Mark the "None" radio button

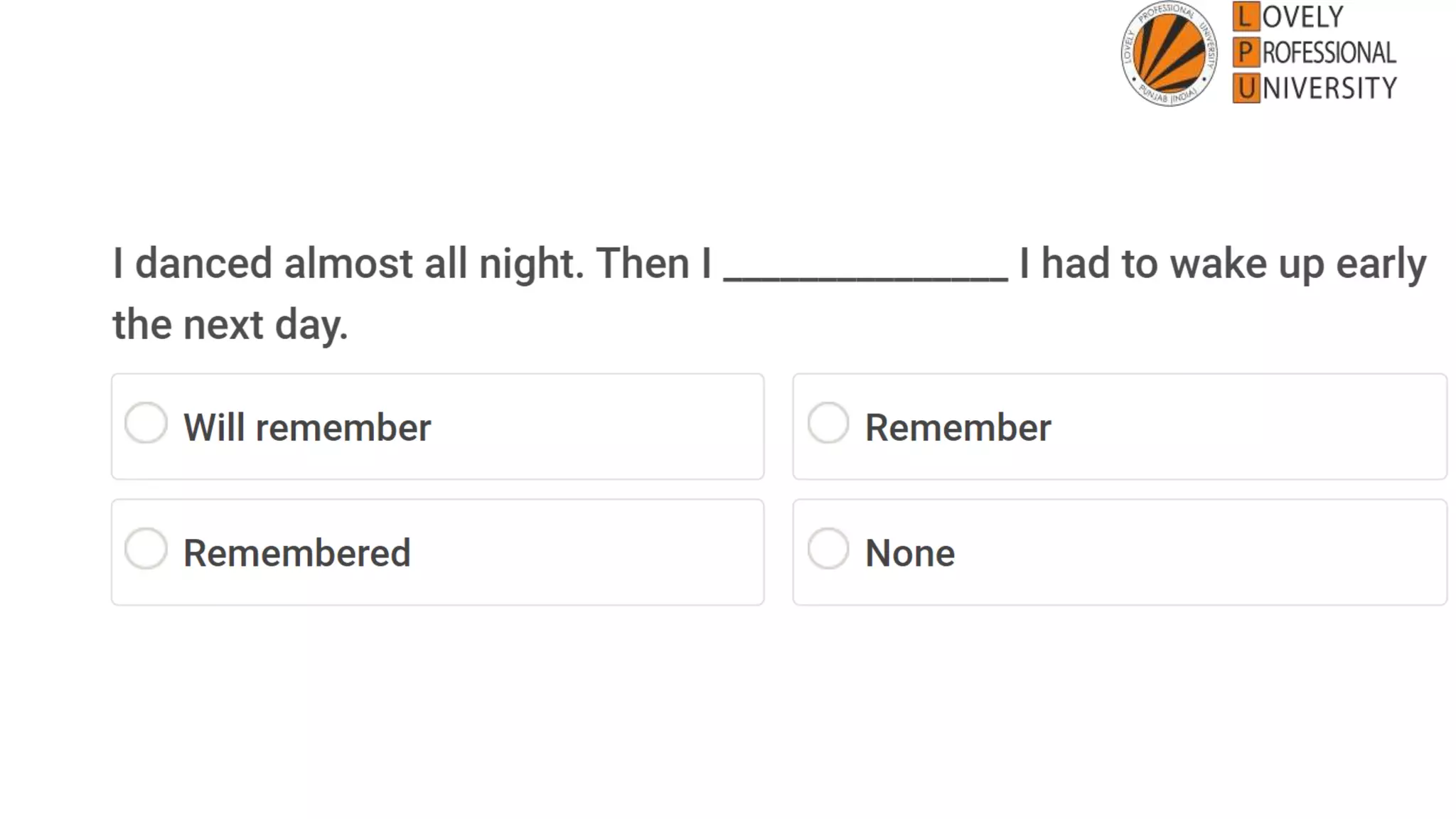pyautogui.click(x=828, y=549)
